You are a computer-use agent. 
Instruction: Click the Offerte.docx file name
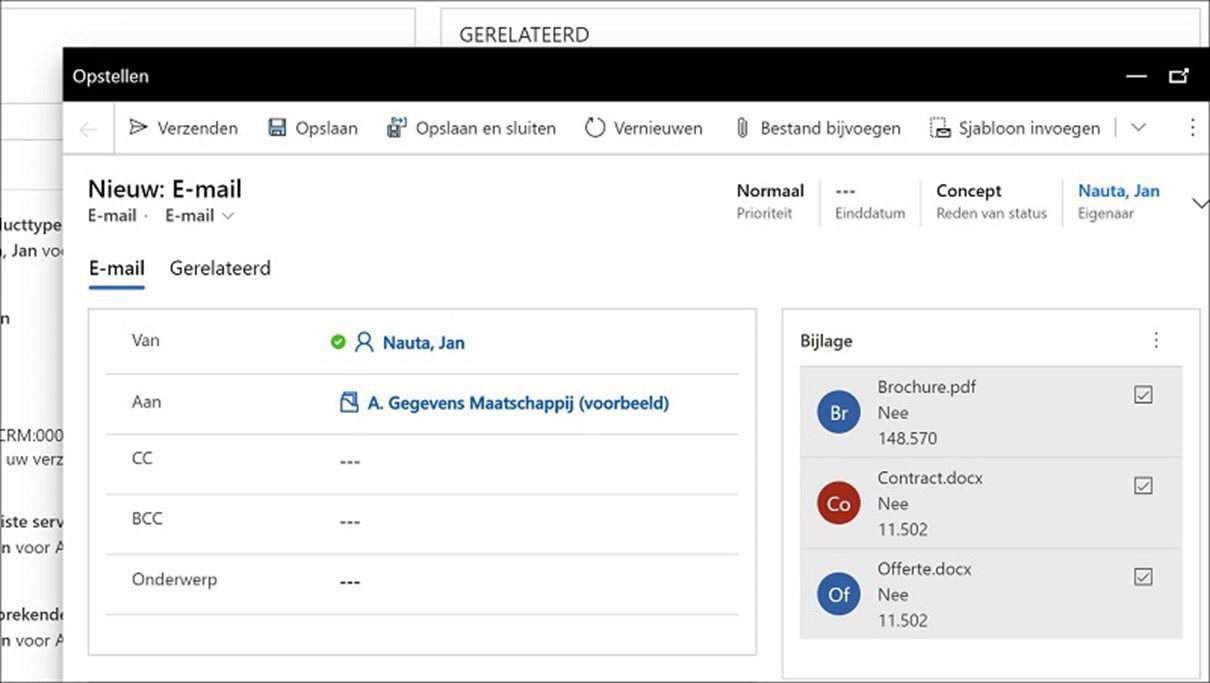click(x=924, y=568)
